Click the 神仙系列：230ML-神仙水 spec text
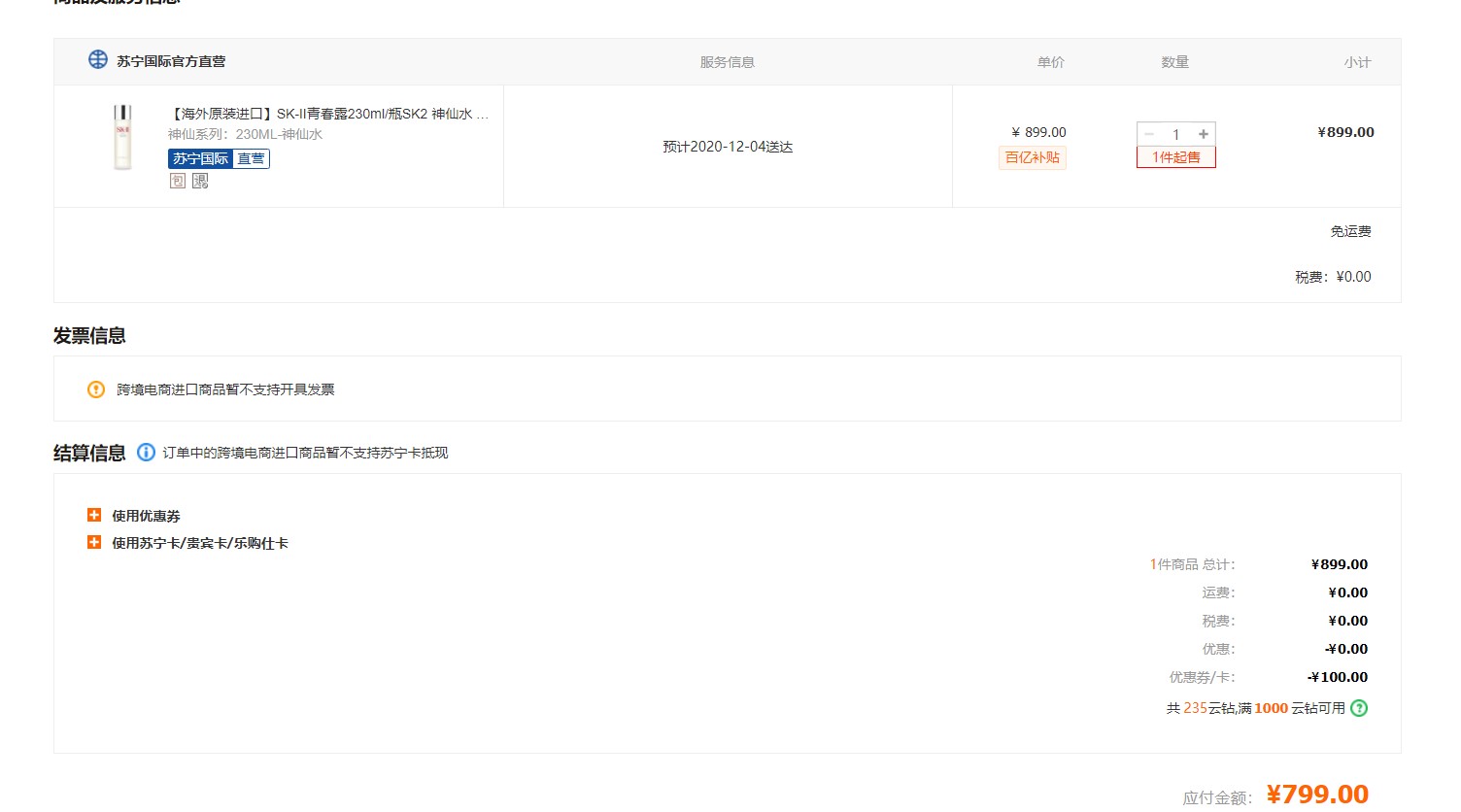Image resolution: width=1461 pixels, height=812 pixels. pyautogui.click(x=245, y=134)
